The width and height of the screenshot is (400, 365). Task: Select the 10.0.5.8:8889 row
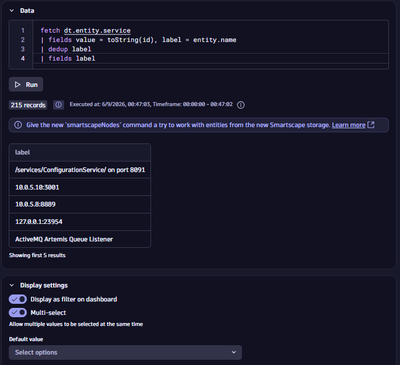click(80, 204)
